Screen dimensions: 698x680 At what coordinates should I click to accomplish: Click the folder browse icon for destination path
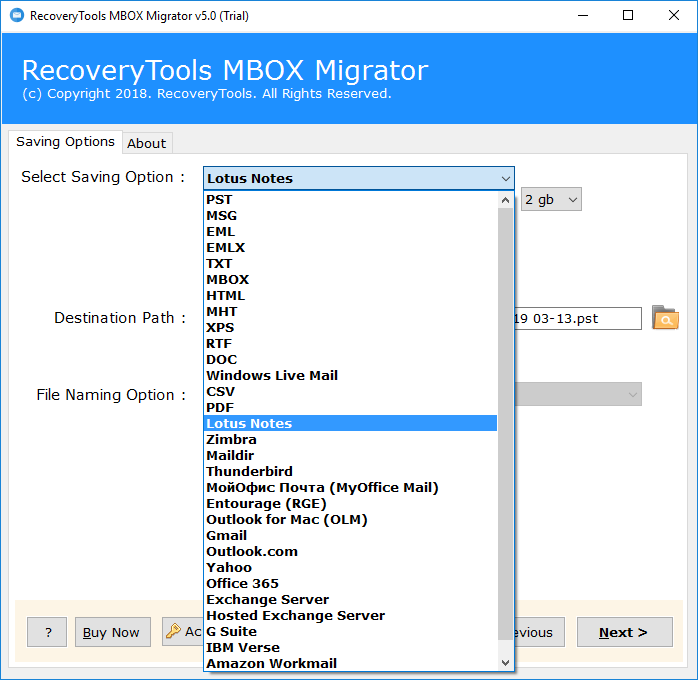(x=665, y=318)
